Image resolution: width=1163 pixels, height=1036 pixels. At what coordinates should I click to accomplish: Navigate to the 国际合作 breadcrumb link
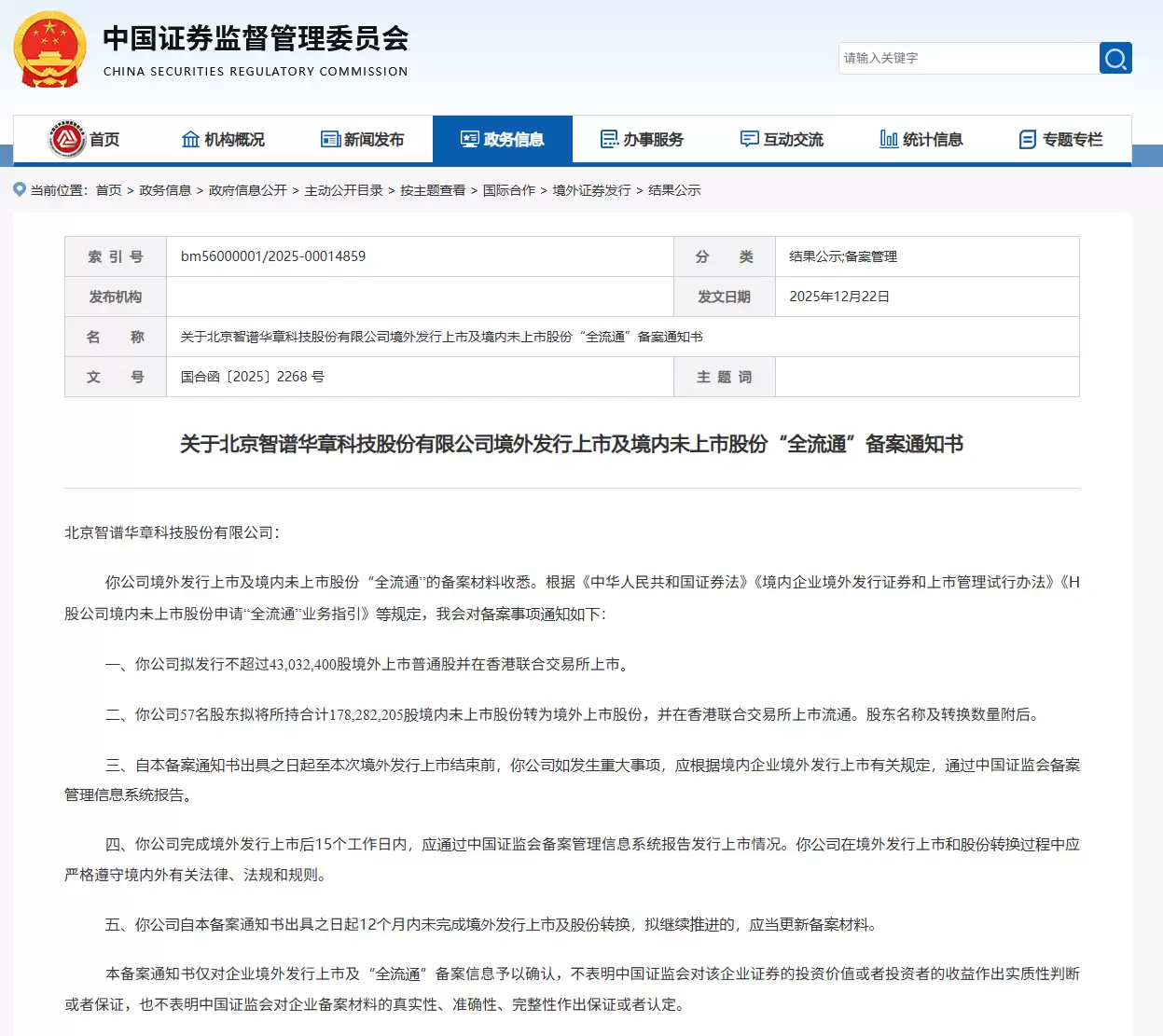coord(509,189)
